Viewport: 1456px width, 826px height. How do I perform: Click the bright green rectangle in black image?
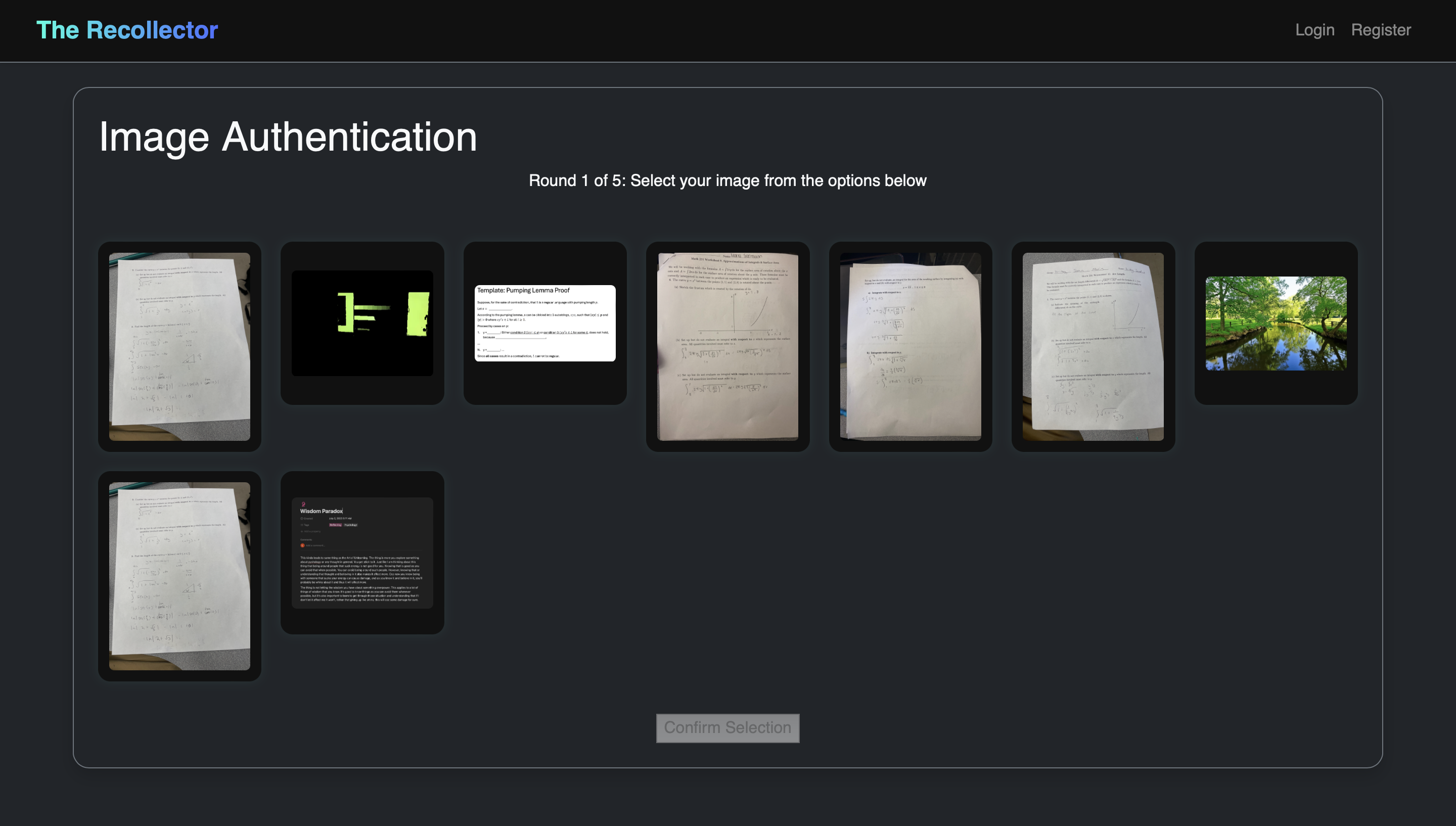tap(418, 314)
